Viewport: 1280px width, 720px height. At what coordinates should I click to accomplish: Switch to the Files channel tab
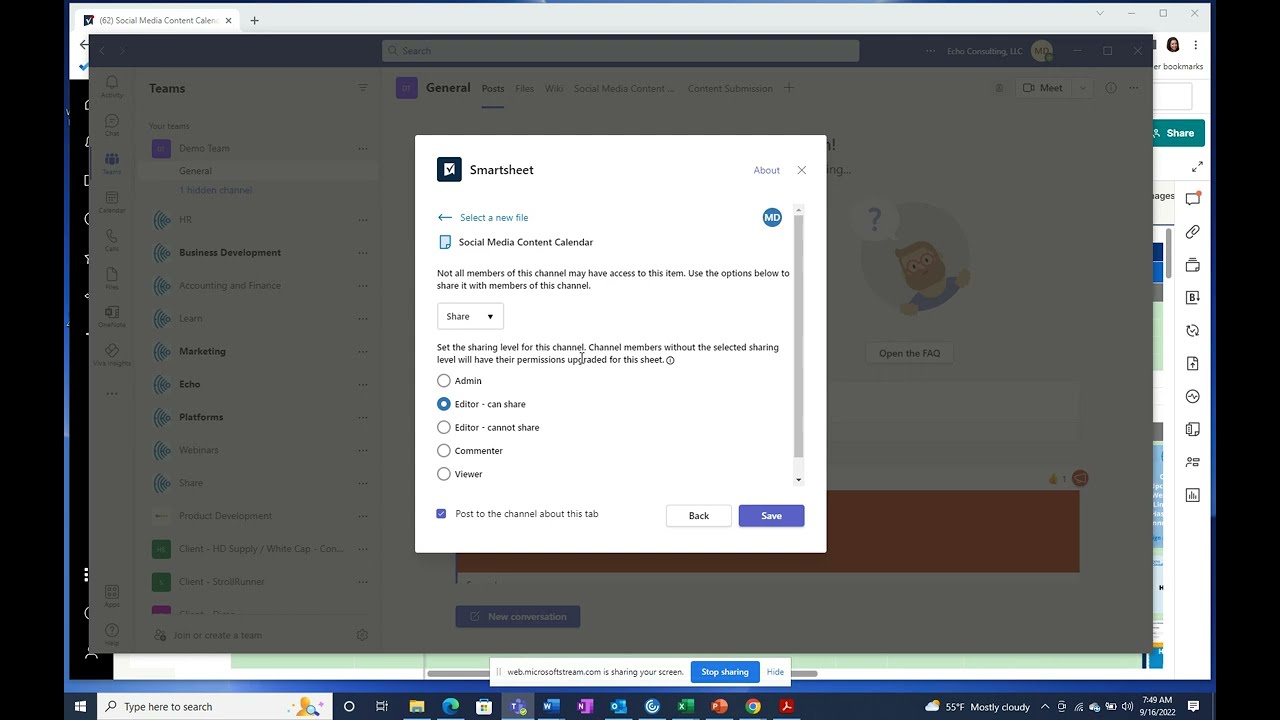(524, 89)
